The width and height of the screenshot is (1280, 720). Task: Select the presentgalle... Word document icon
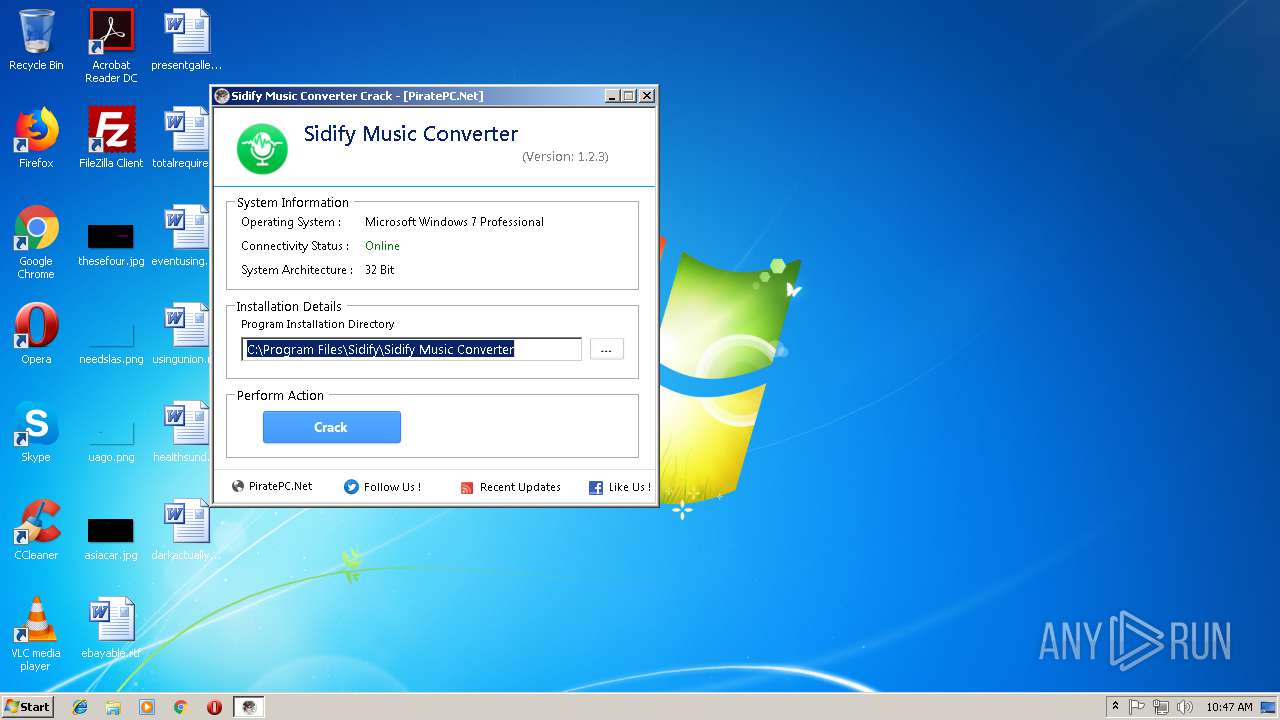[187, 41]
